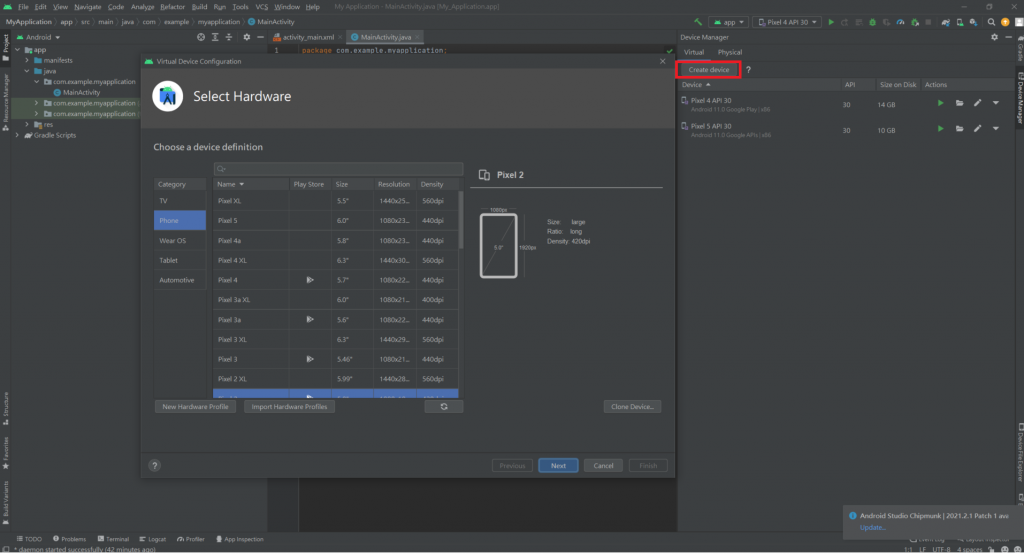Click the Make Project hammer icon

pyautogui.click(x=698, y=22)
